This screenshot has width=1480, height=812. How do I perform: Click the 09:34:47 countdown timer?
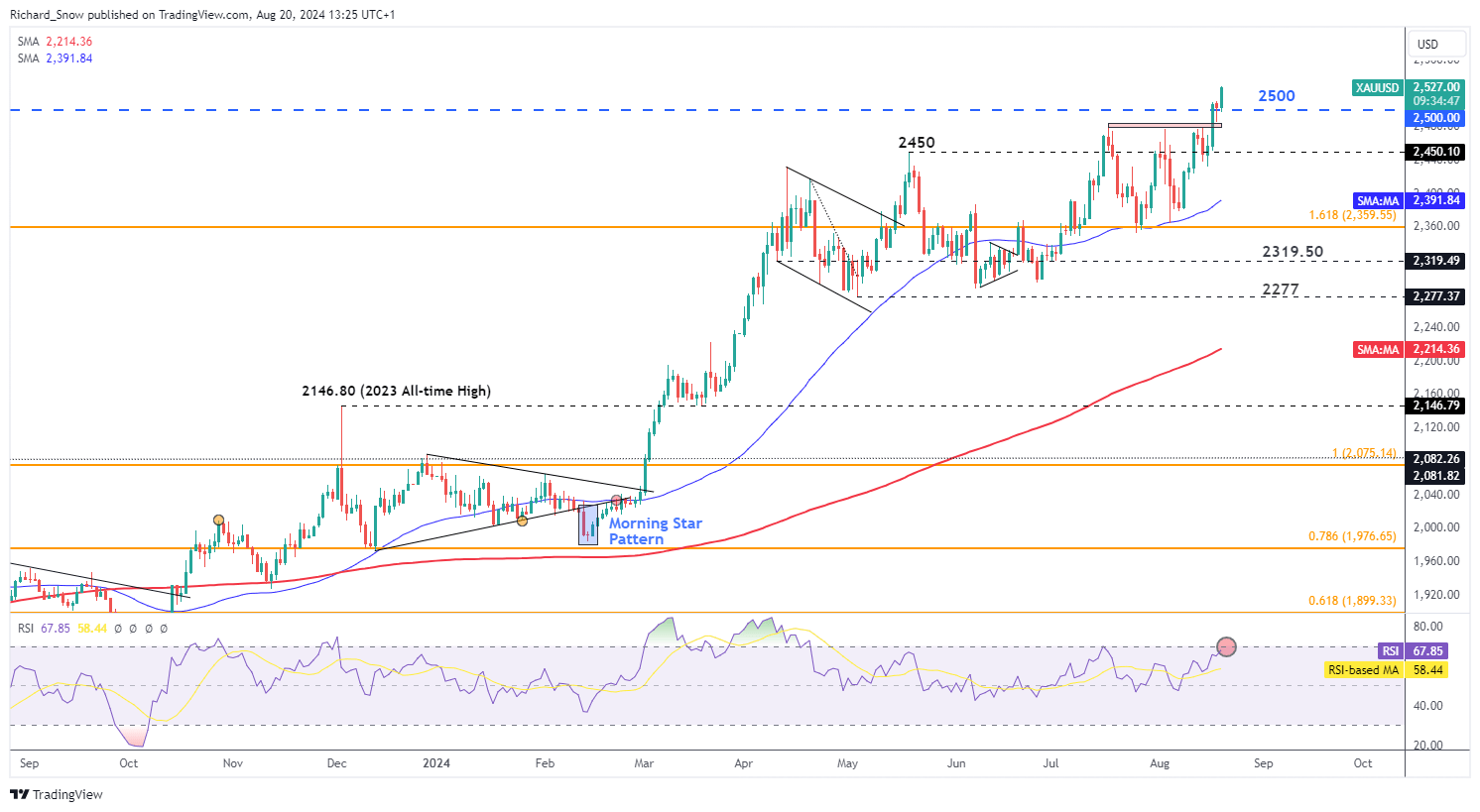coord(1436,101)
